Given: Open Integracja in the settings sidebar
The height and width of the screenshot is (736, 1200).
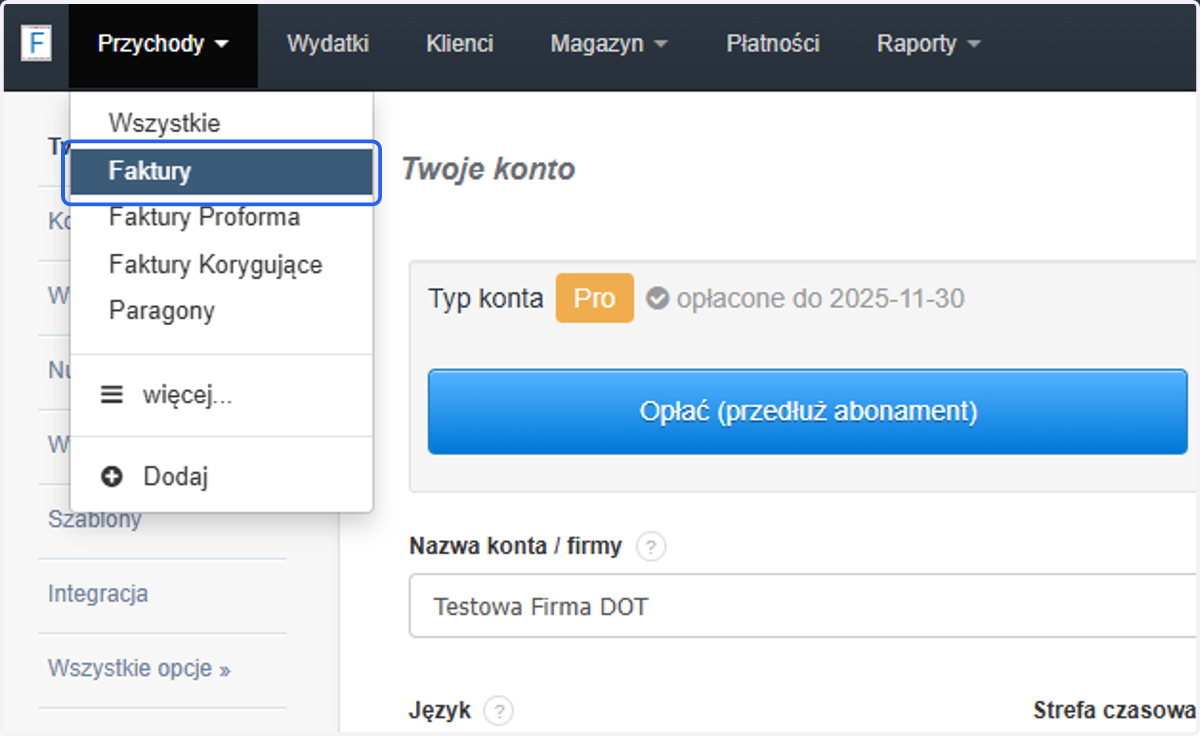Looking at the screenshot, I should [x=98, y=594].
